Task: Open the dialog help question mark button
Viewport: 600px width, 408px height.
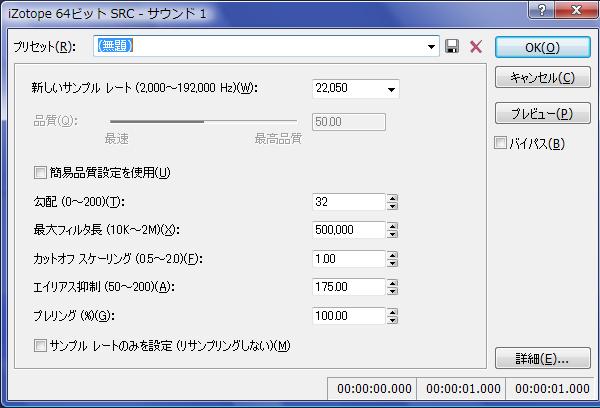Action: [541, 10]
